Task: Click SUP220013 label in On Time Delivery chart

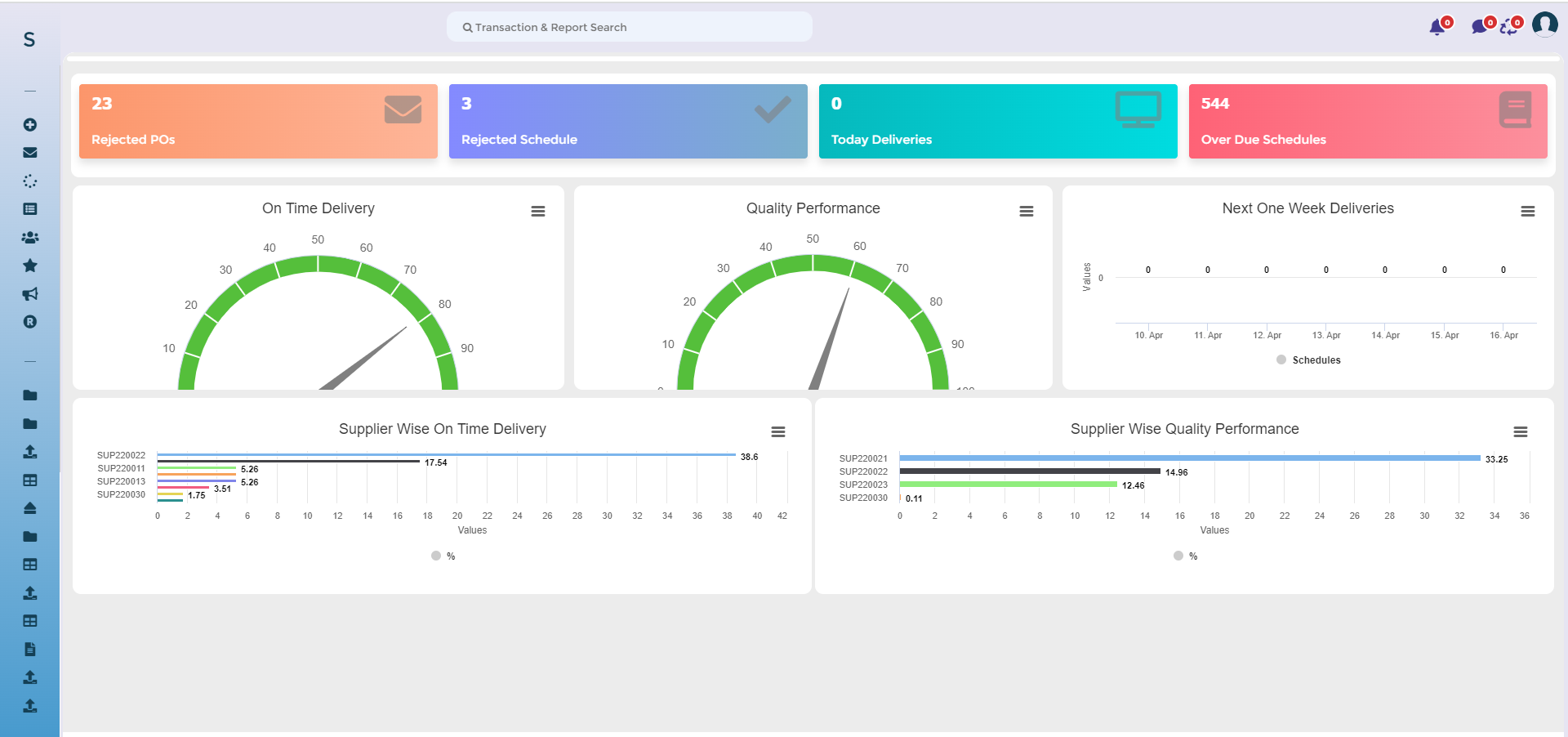Action: pos(122,482)
